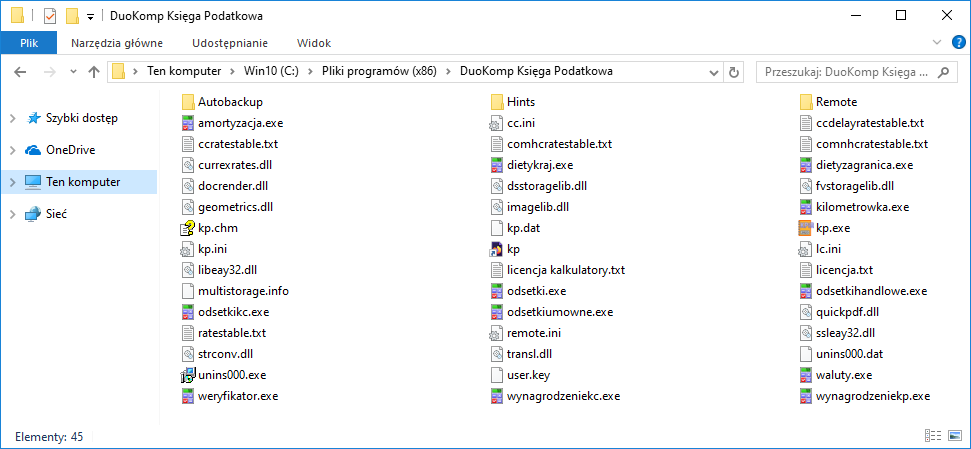Switch to details view in status bar
This screenshot has width=971, height=449.
933,436
